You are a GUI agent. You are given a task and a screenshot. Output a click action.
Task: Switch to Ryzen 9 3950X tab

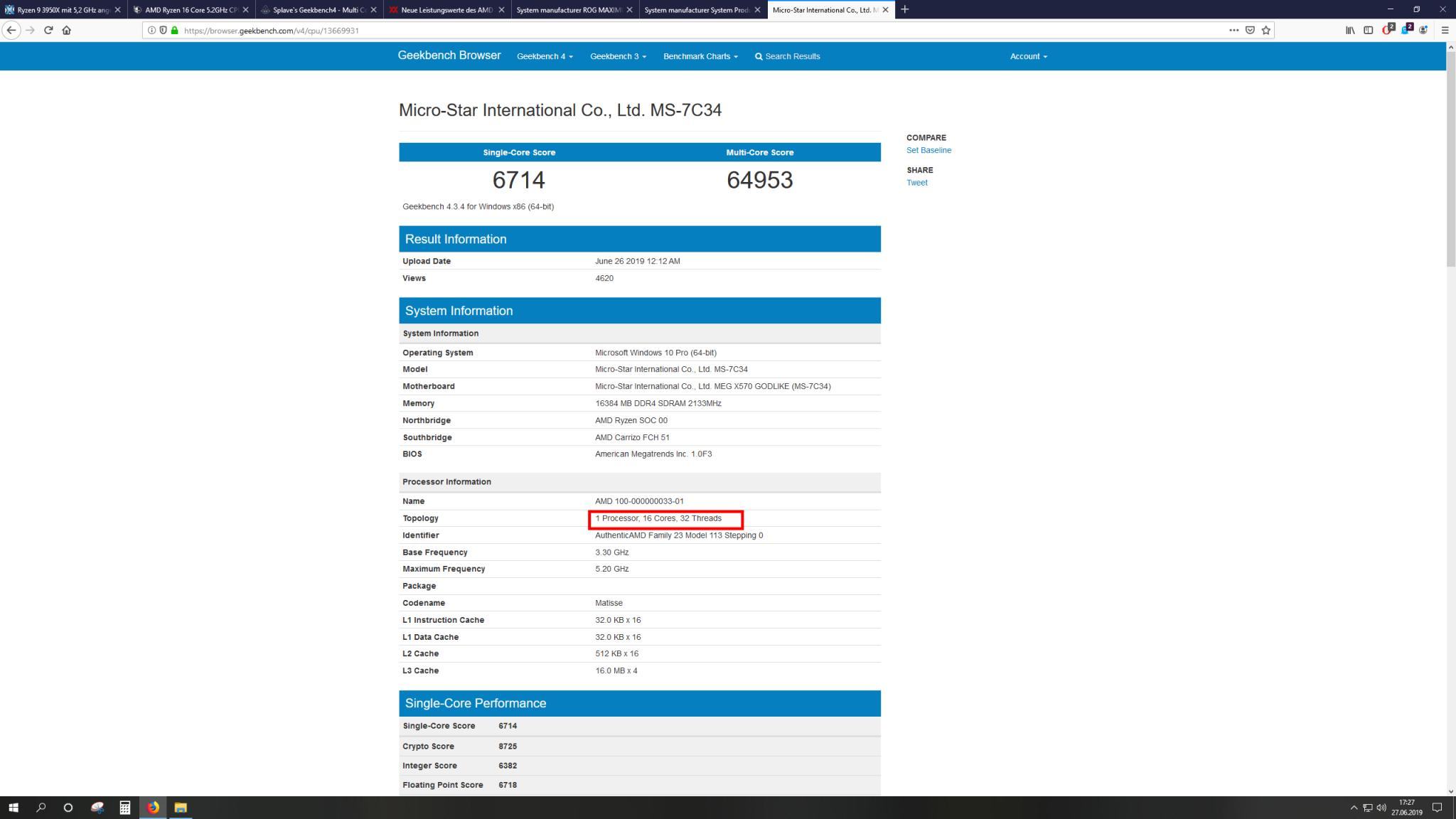[x=63, y=10]
